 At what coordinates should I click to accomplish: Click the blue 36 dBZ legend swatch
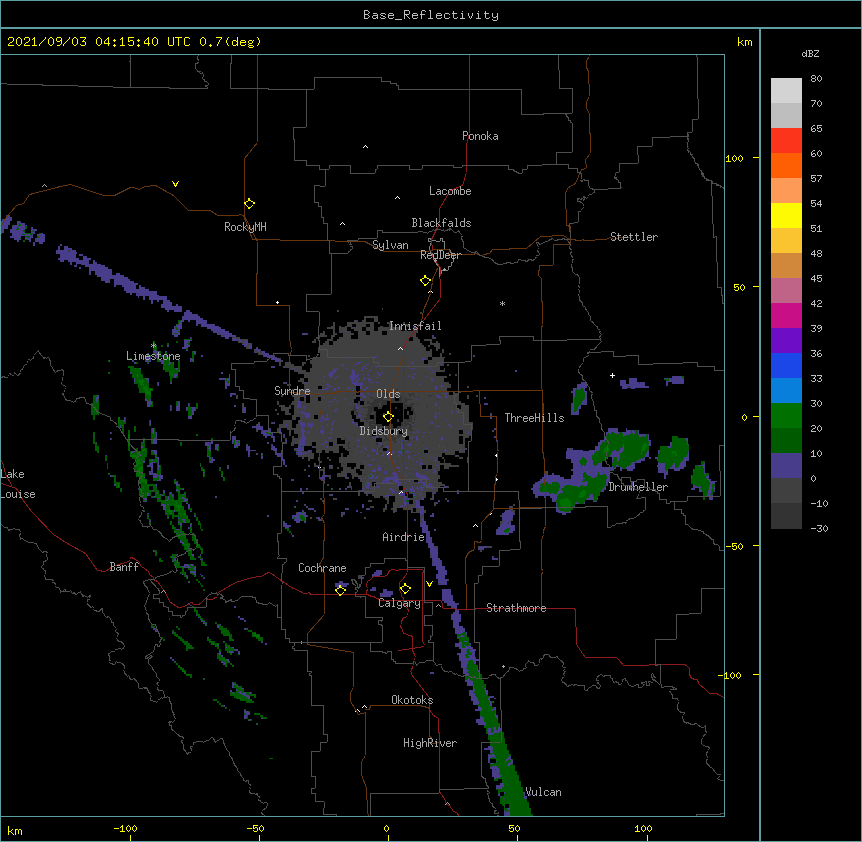786,365
